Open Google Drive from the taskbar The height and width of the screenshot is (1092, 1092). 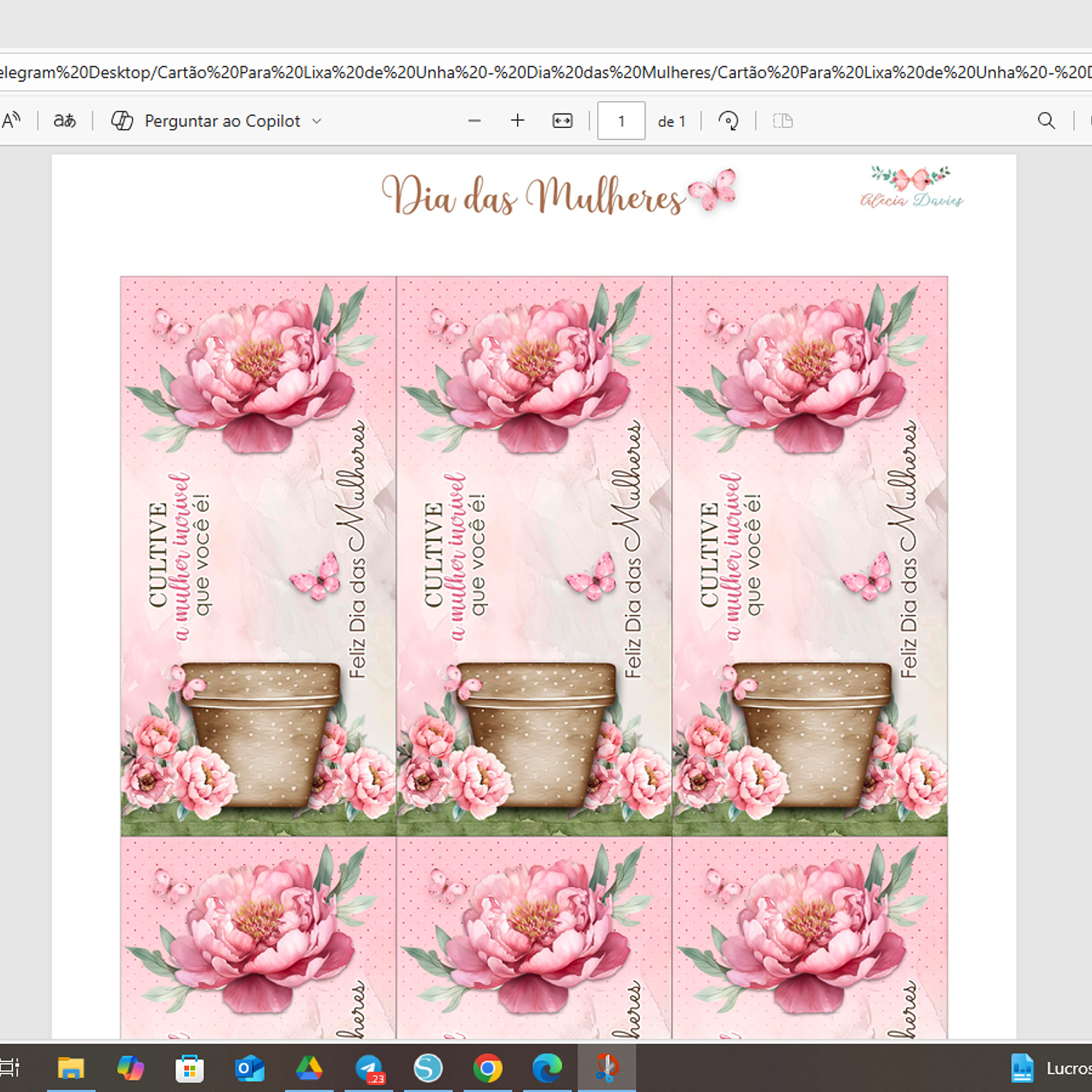click(309, 1068)
